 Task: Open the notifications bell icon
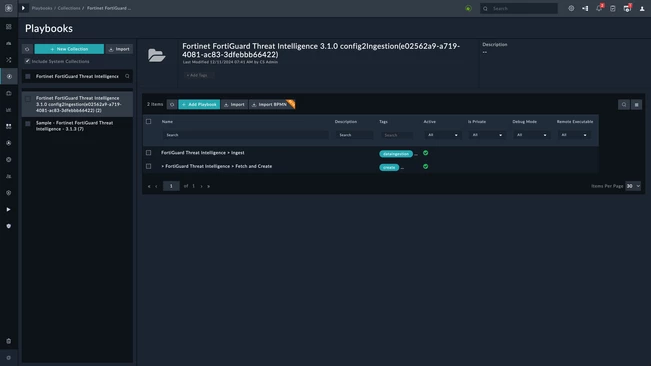pos(599,8)
